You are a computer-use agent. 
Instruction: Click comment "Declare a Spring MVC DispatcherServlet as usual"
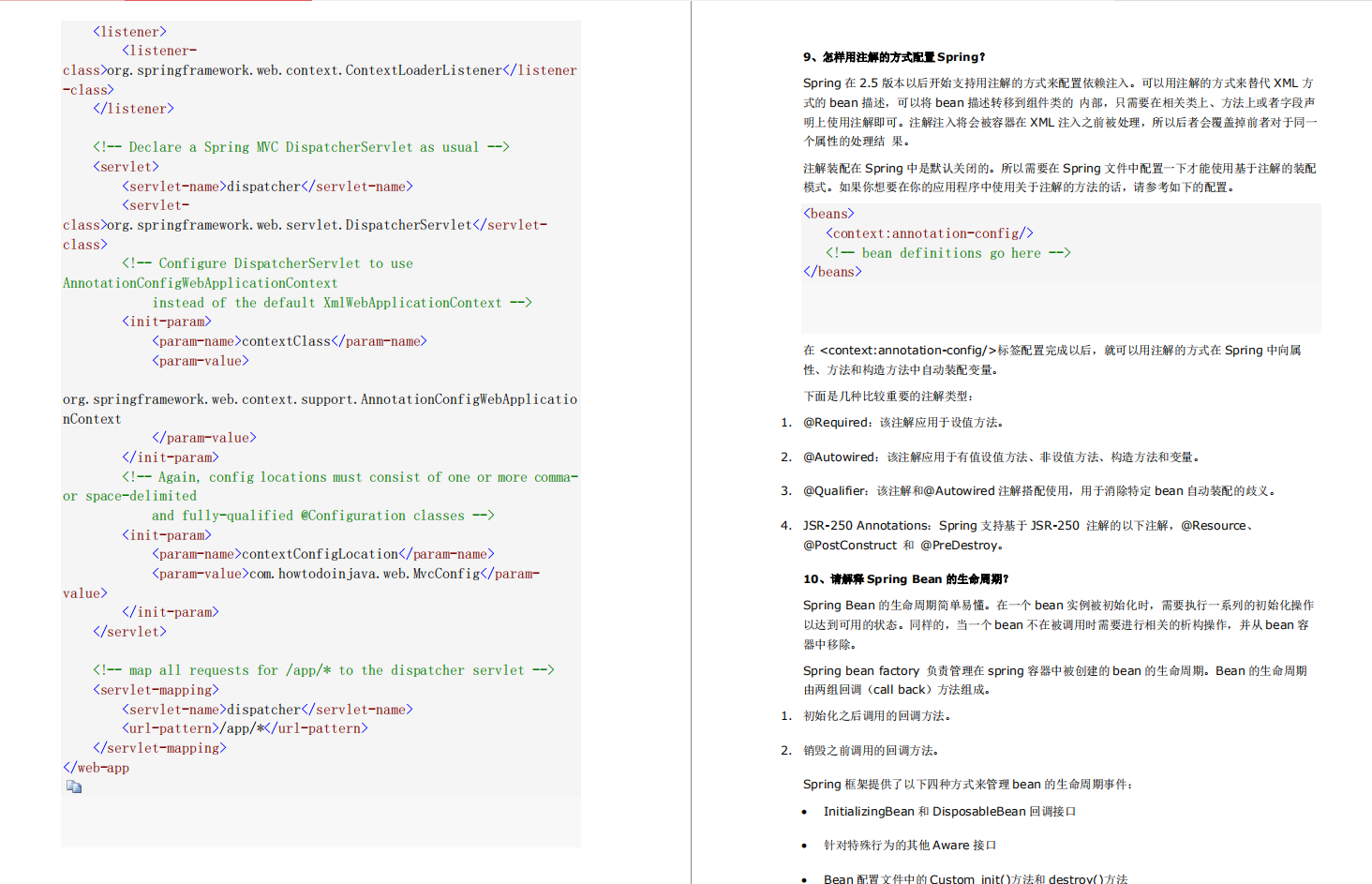pos(302,147)
